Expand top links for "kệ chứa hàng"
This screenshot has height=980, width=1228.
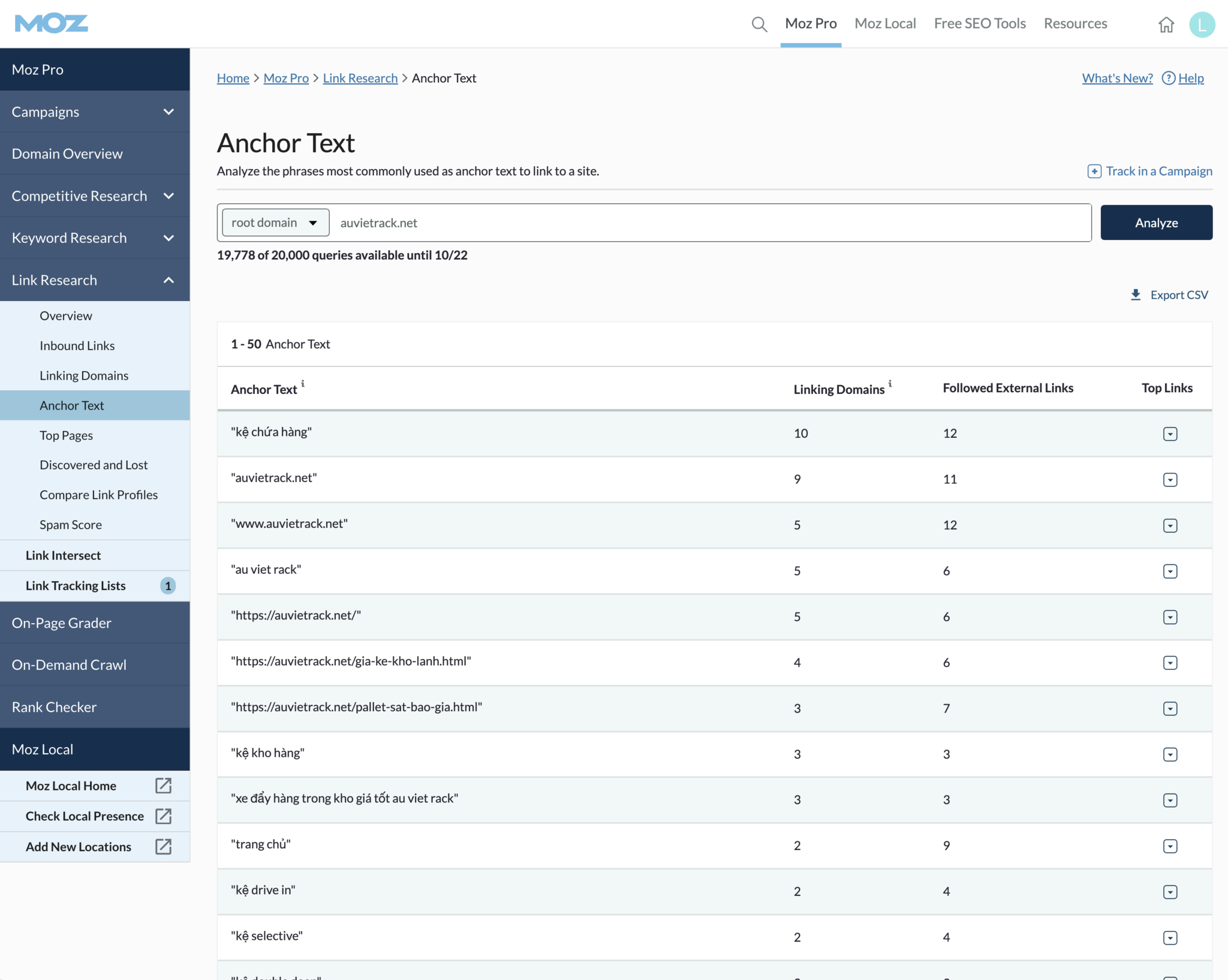coord(1170,434)
